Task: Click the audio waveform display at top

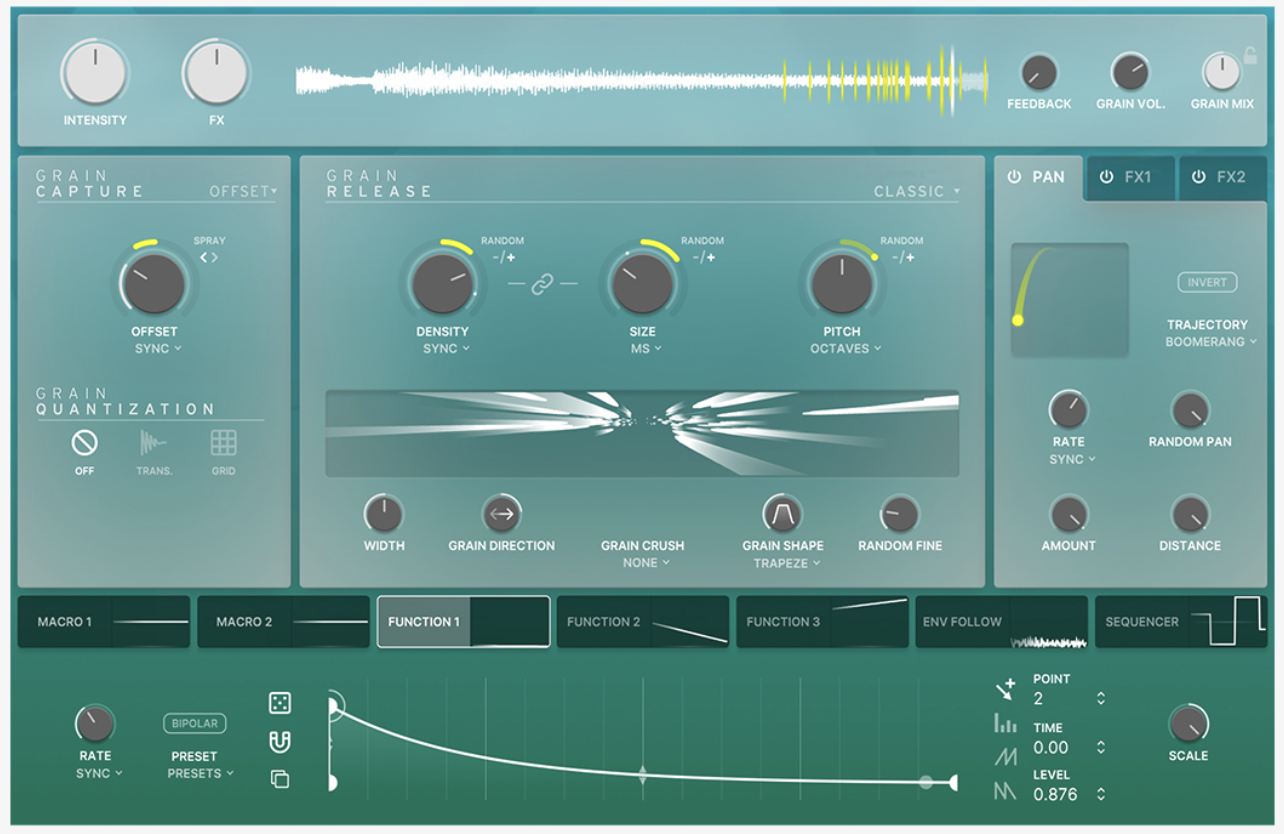Action: (x=642, y=80)
